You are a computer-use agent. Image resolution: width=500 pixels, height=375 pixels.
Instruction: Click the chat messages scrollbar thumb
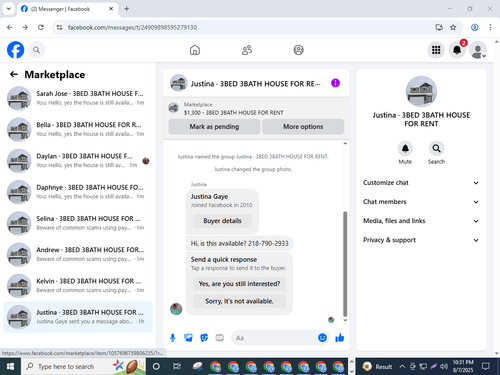click(x=345, y=264)
